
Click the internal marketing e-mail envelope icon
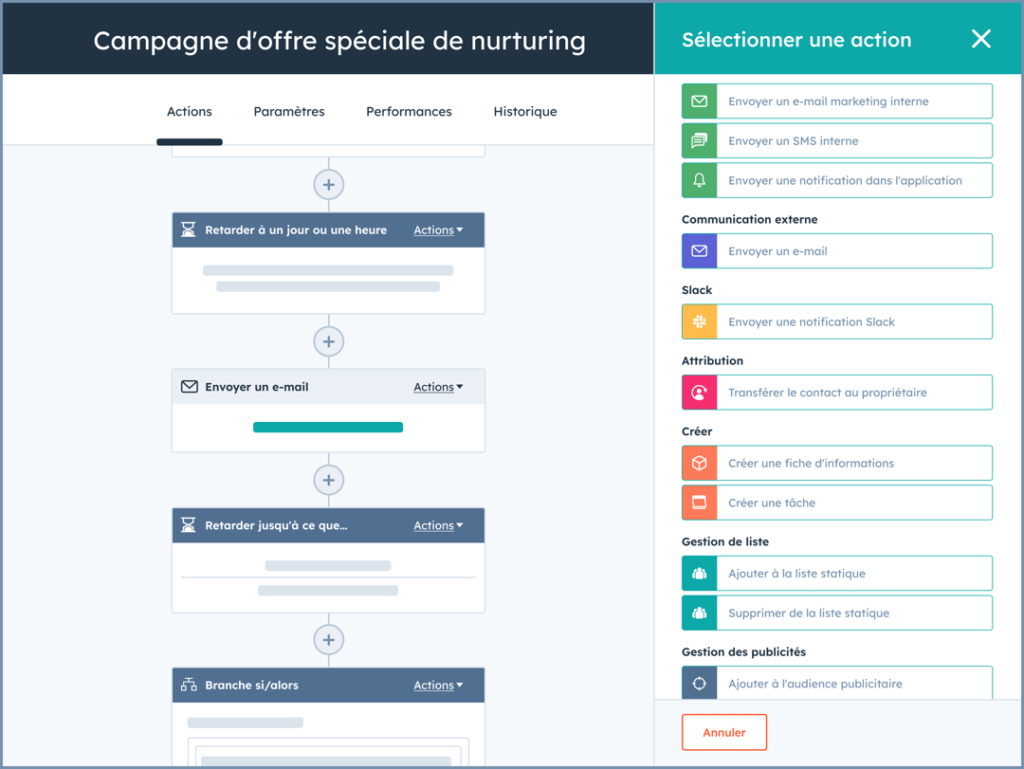699,102
